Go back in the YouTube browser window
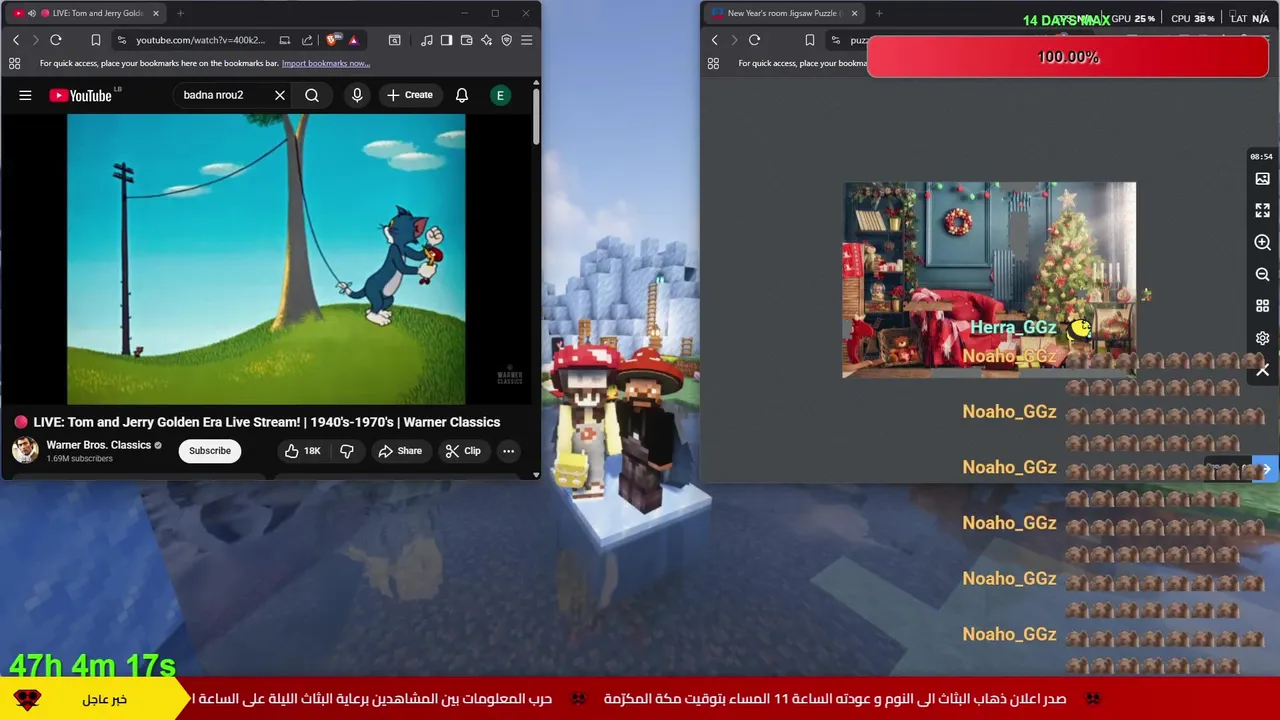This screenshot has width=1280, height=720. 16,40
